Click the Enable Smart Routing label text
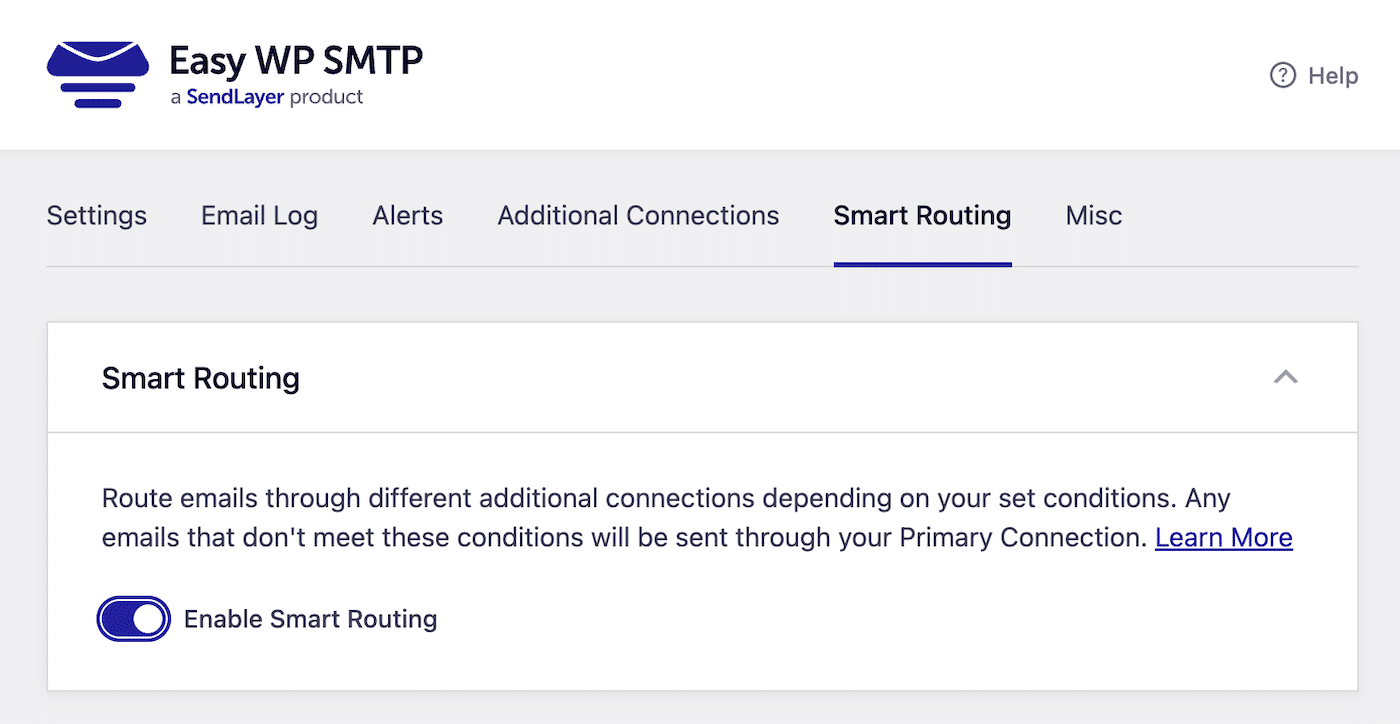Image resolution: width=1400 pixels, height=724 pixels. (x=310, y=618)
